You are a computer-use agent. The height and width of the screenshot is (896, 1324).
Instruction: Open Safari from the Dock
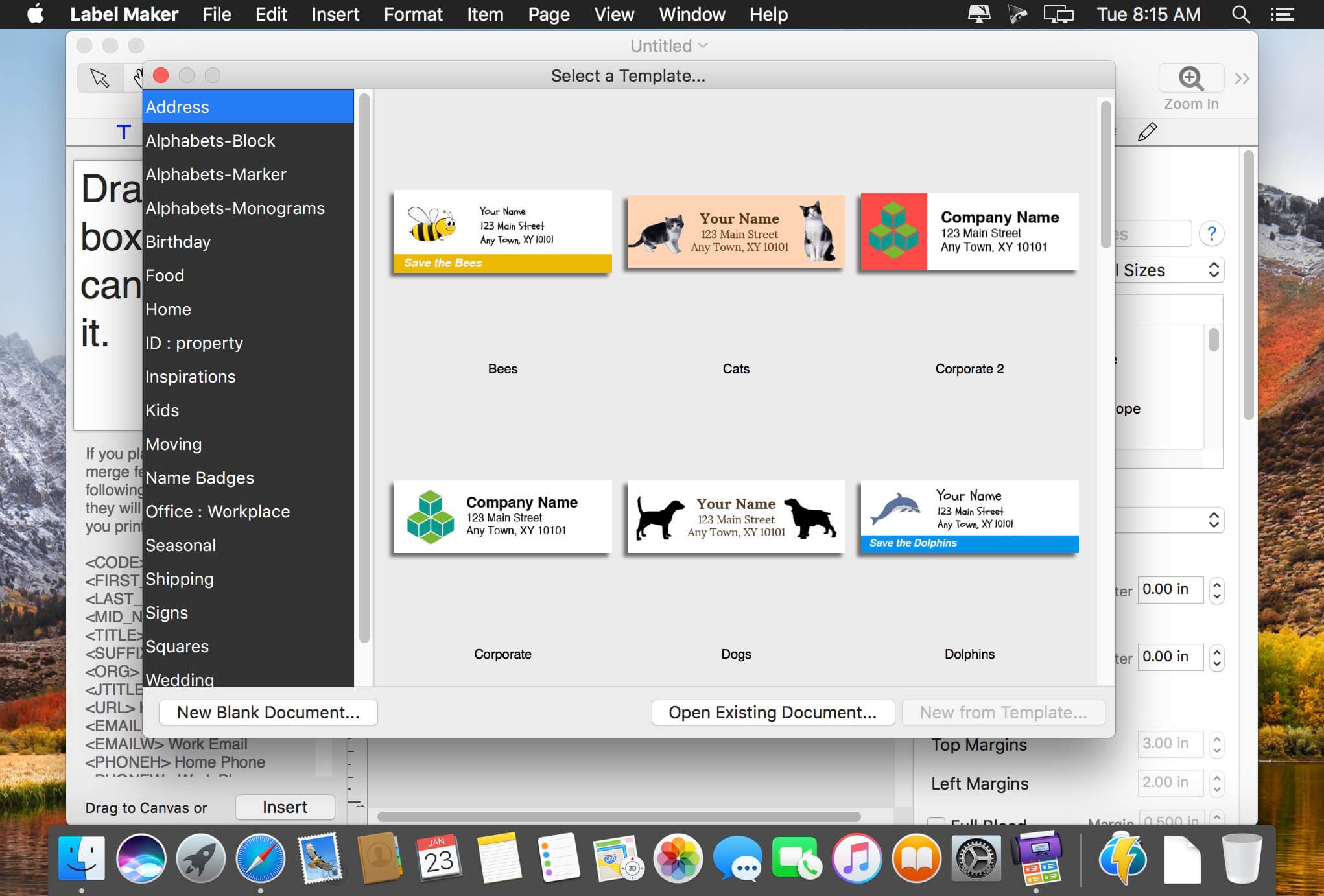click(260, 858)
